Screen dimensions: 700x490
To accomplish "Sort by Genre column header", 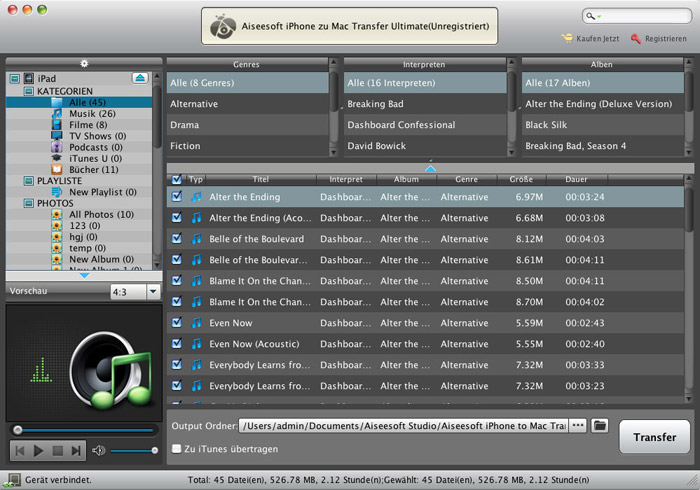I will point(467,179).
